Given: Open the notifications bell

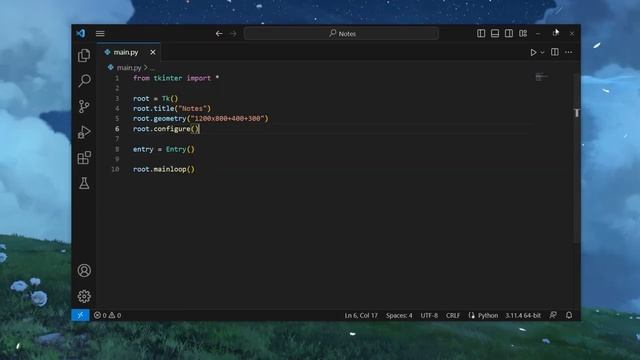Looking at the screenshot, I should [569, 315].
